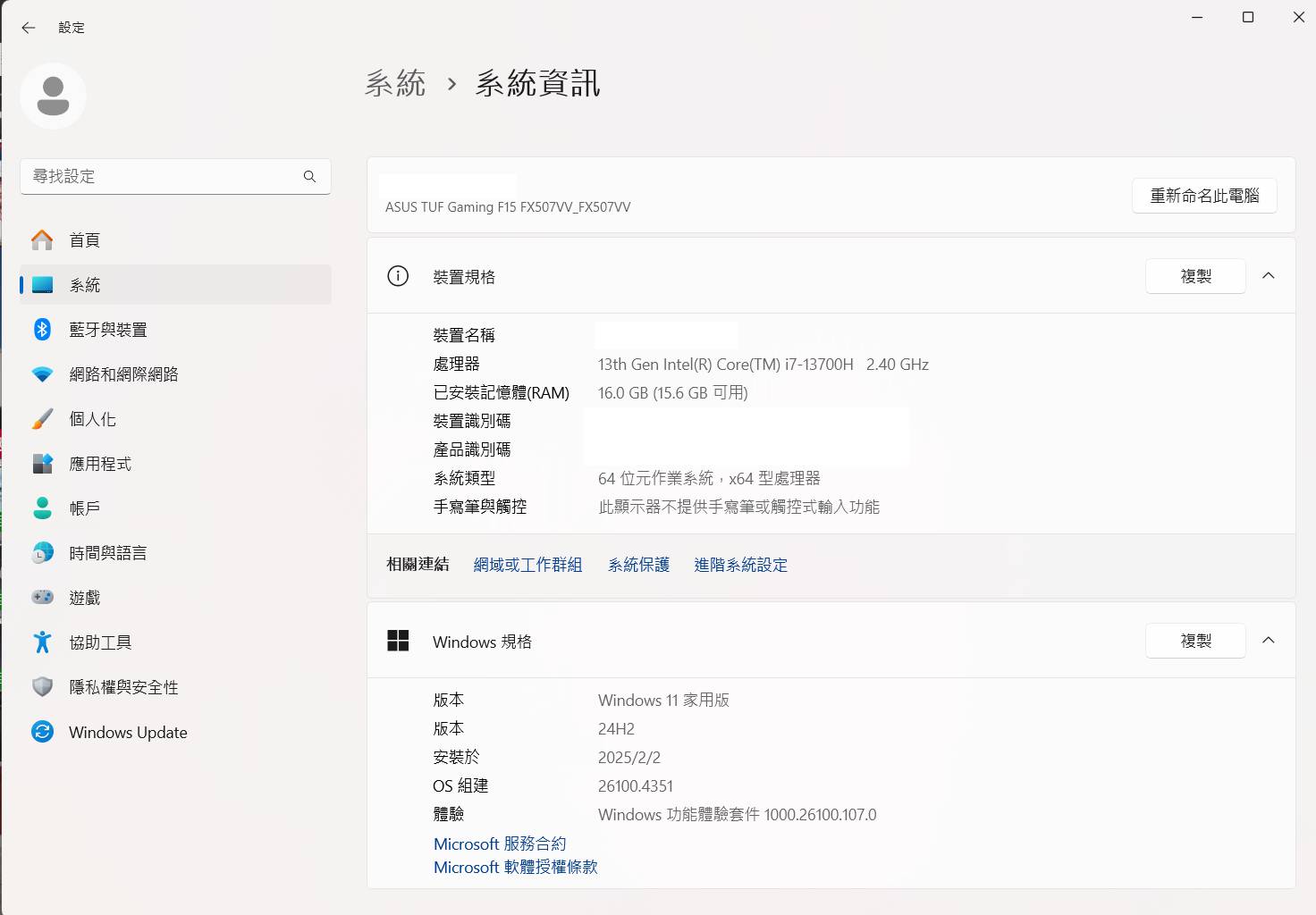Copy Windows specs with 複製 button
The height and width of the screenshot is (915, 1316).
(x=1195, y=641)
